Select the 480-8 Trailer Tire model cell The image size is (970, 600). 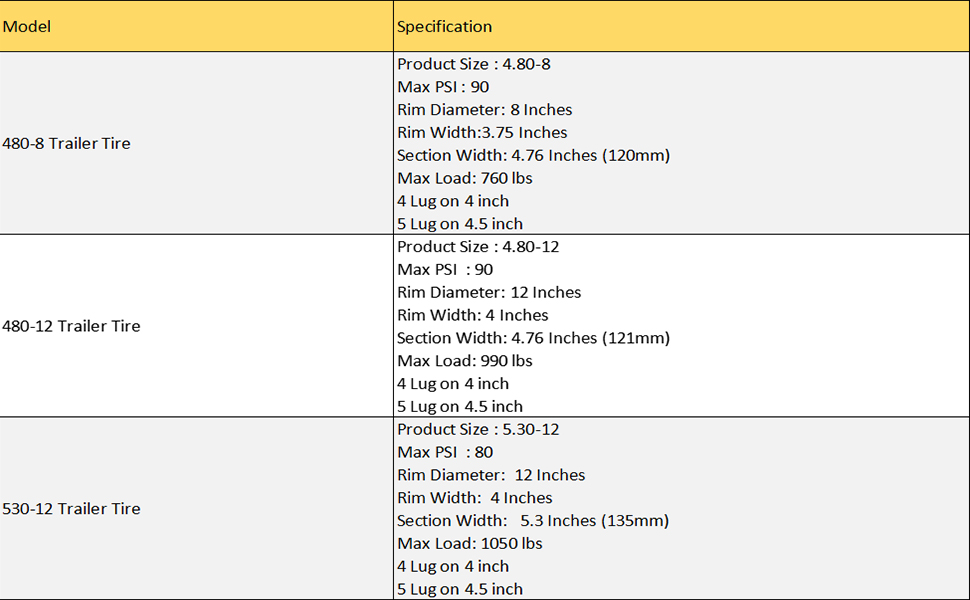click(x=66, y=143)
